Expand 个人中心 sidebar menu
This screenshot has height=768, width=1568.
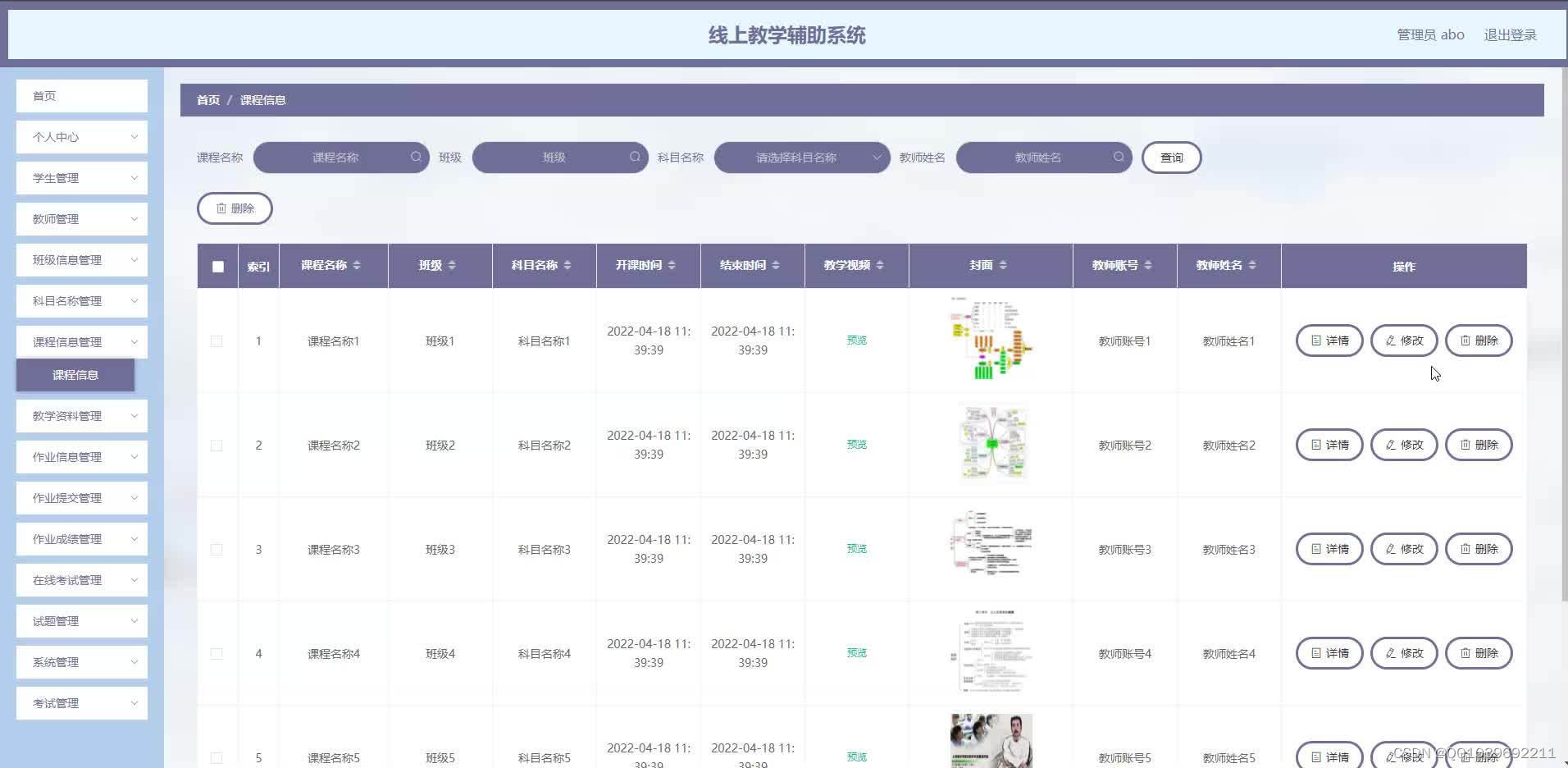point(82,137)
